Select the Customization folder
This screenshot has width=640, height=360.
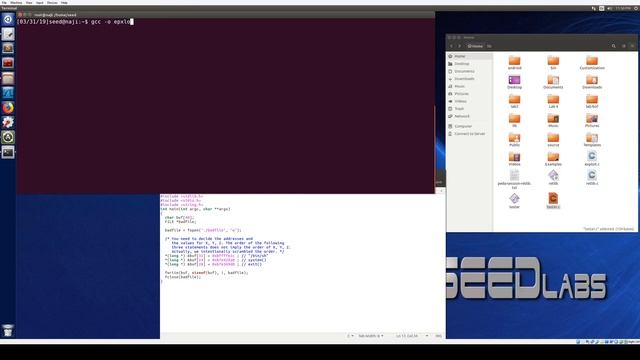click(592, 62)
